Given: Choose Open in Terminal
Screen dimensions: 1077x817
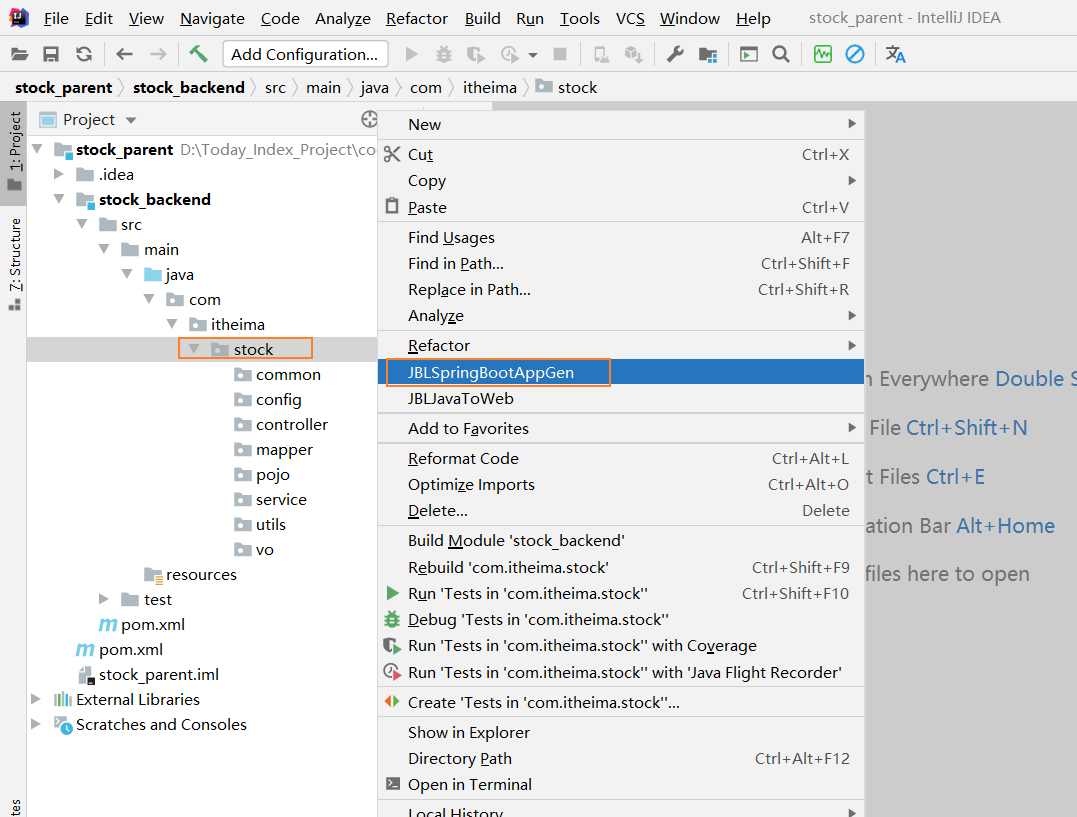Looking at the screenshot, I should pos(621,785).
